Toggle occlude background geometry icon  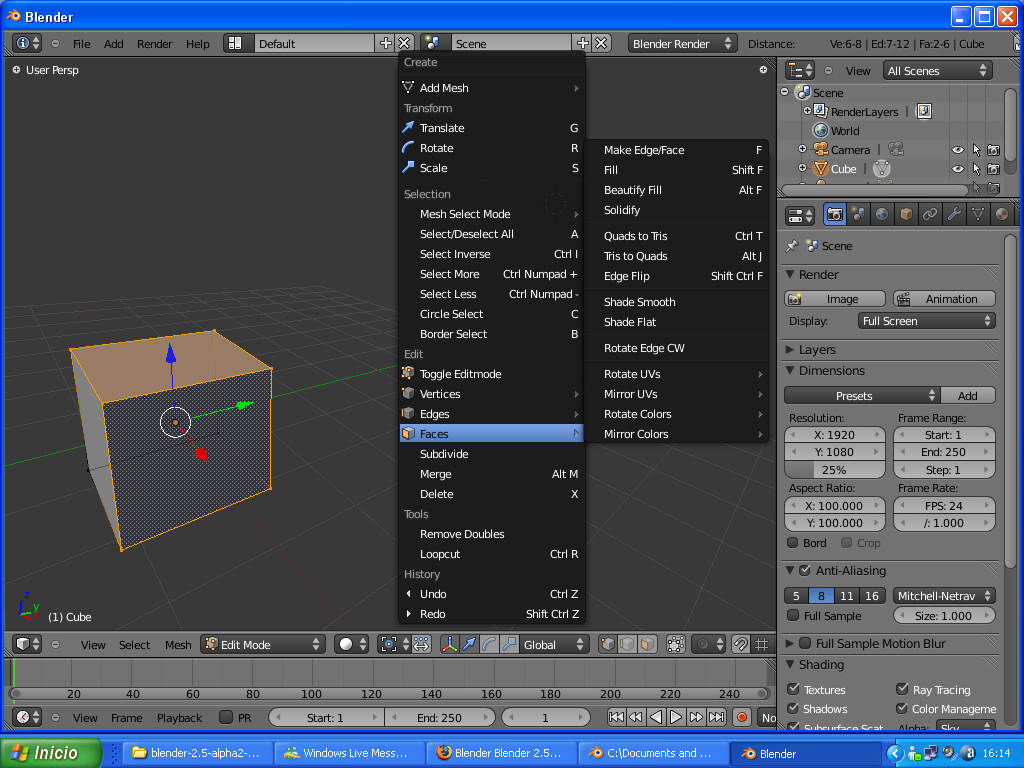676,645
